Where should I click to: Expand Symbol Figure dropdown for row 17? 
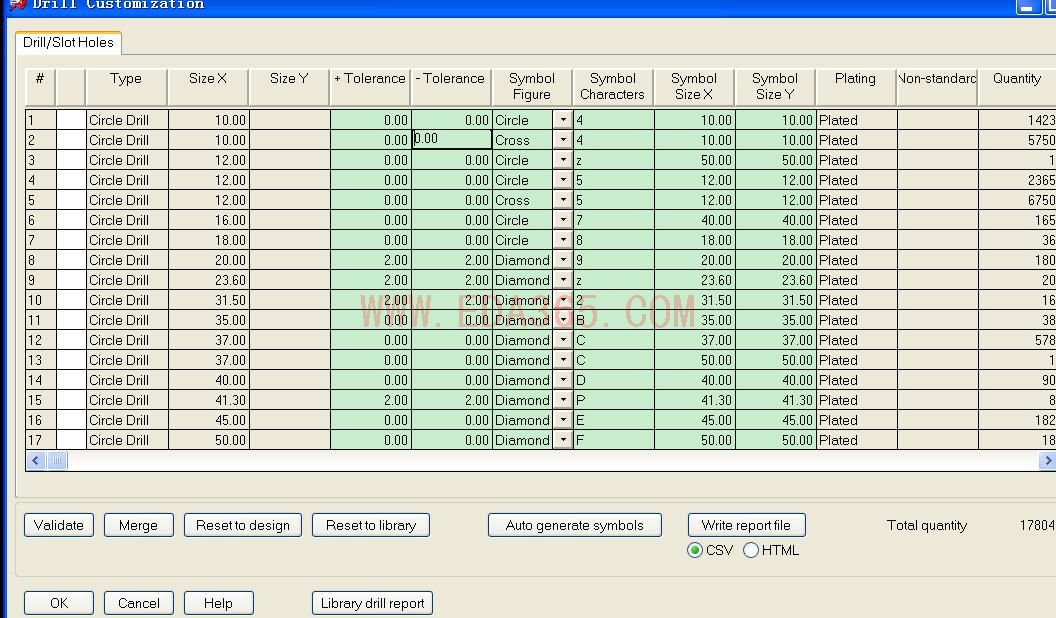click(563, 440)
